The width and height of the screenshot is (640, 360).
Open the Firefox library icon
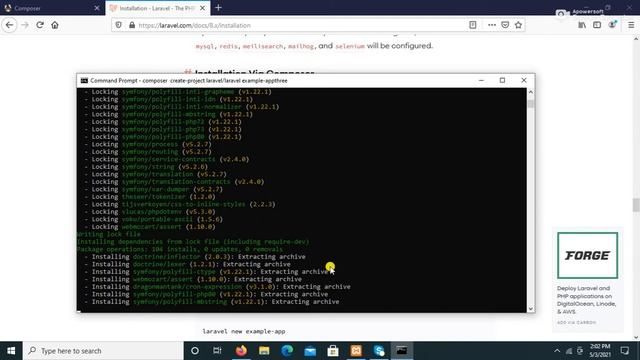(582, 25)
